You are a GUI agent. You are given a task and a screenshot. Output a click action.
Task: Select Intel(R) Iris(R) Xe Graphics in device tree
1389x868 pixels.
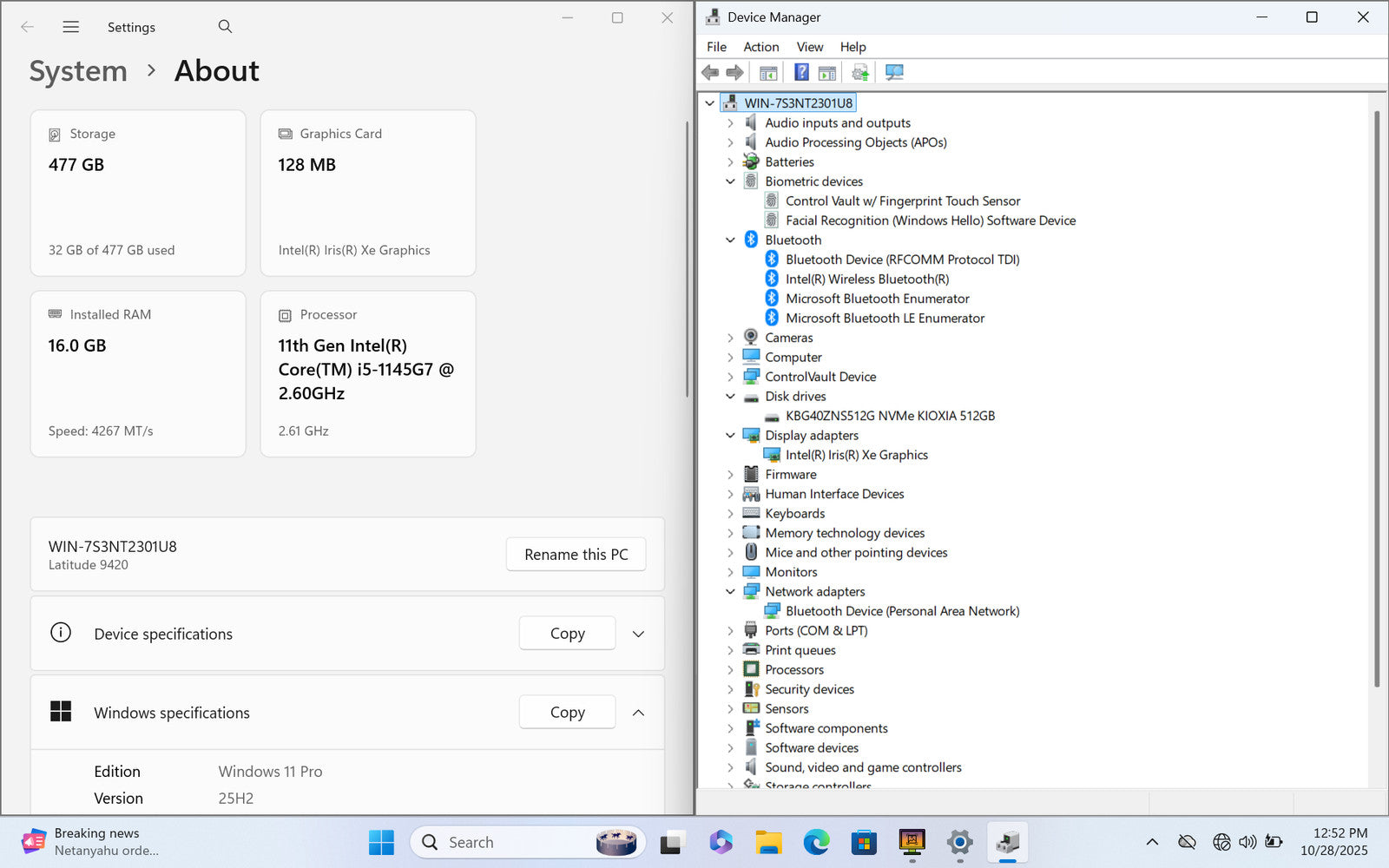coord(857,455)
